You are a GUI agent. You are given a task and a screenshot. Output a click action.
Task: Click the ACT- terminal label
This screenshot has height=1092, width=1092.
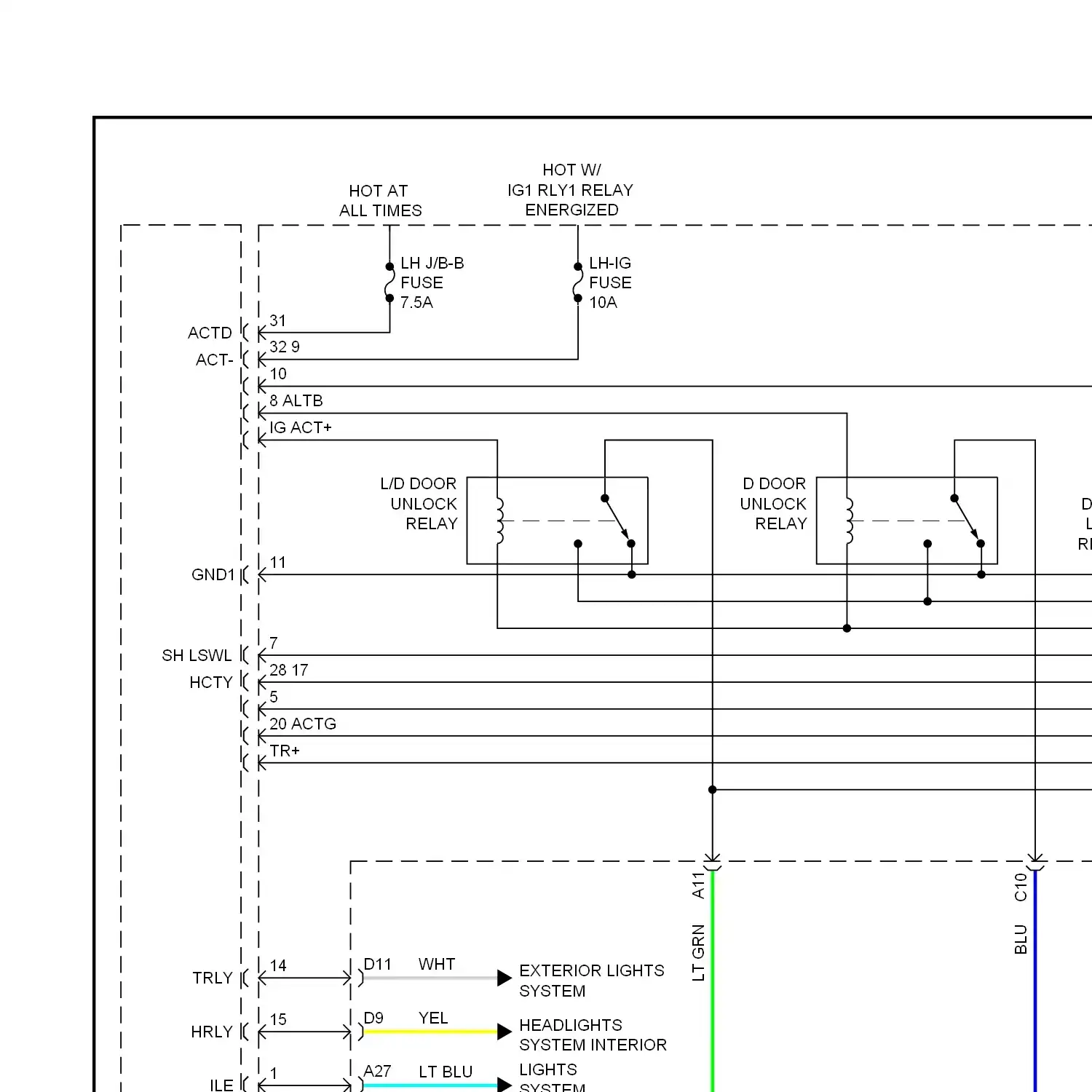(x=214, y=360)
